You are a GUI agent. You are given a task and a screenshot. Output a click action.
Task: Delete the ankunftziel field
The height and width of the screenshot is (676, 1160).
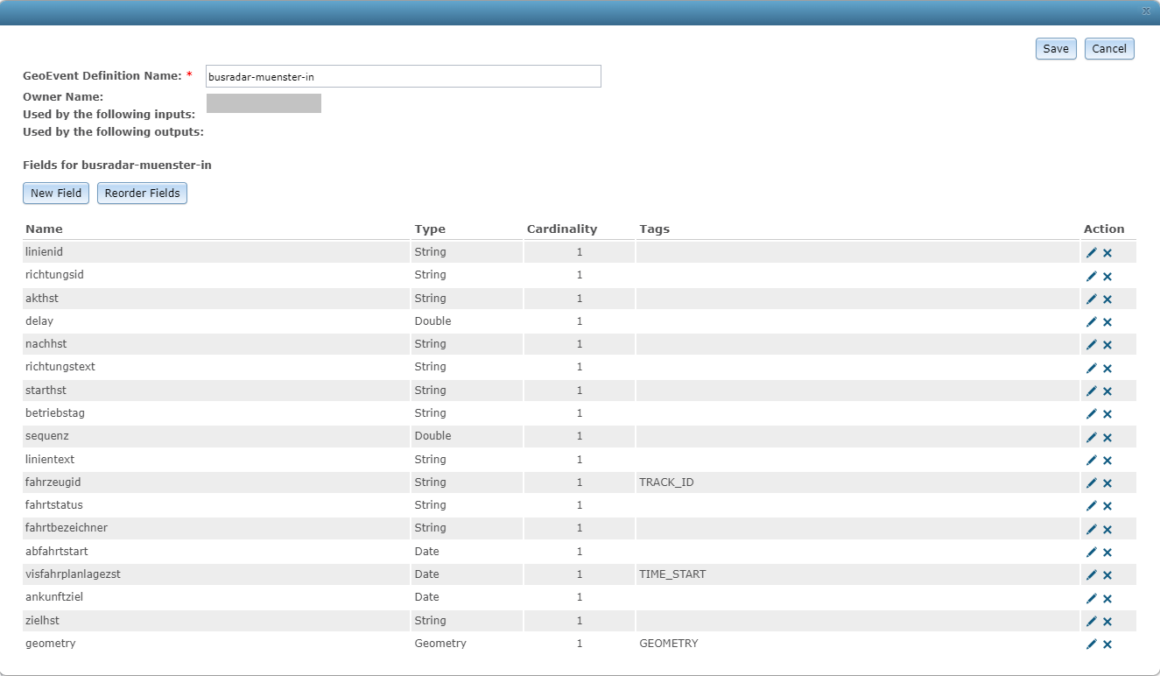[x=1107, y=598]
